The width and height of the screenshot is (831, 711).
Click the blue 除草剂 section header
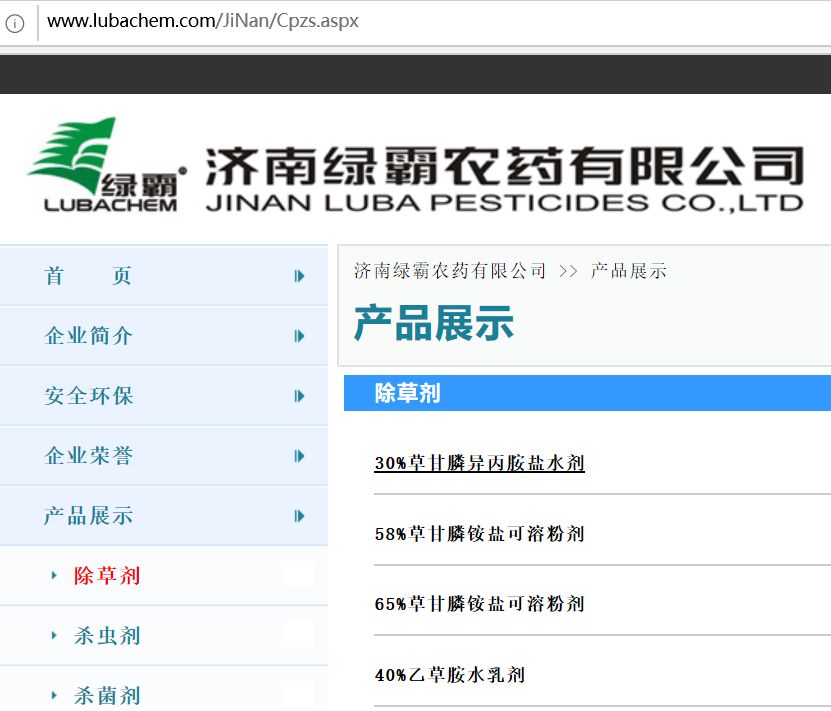click(x=587, y=393)
